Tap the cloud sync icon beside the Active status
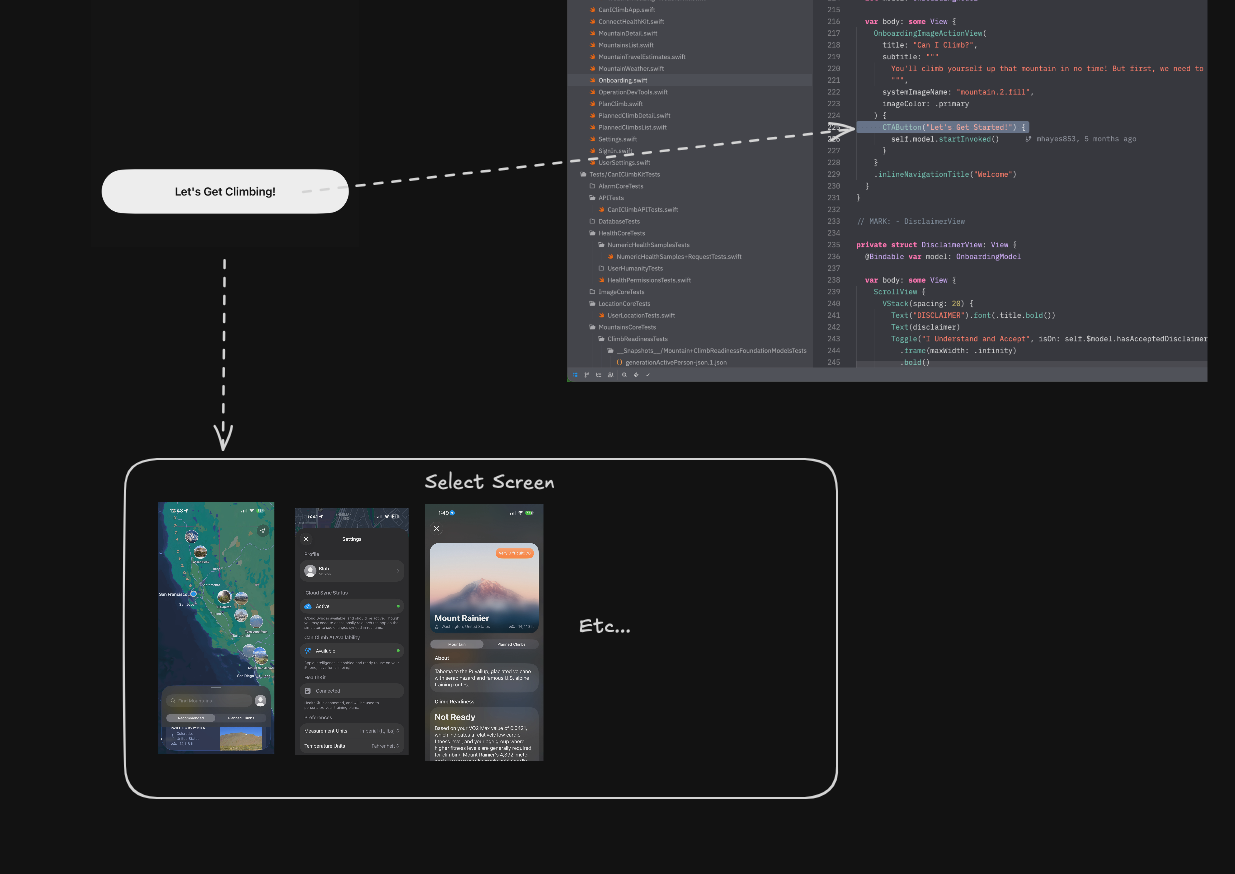 coord(307,606)
